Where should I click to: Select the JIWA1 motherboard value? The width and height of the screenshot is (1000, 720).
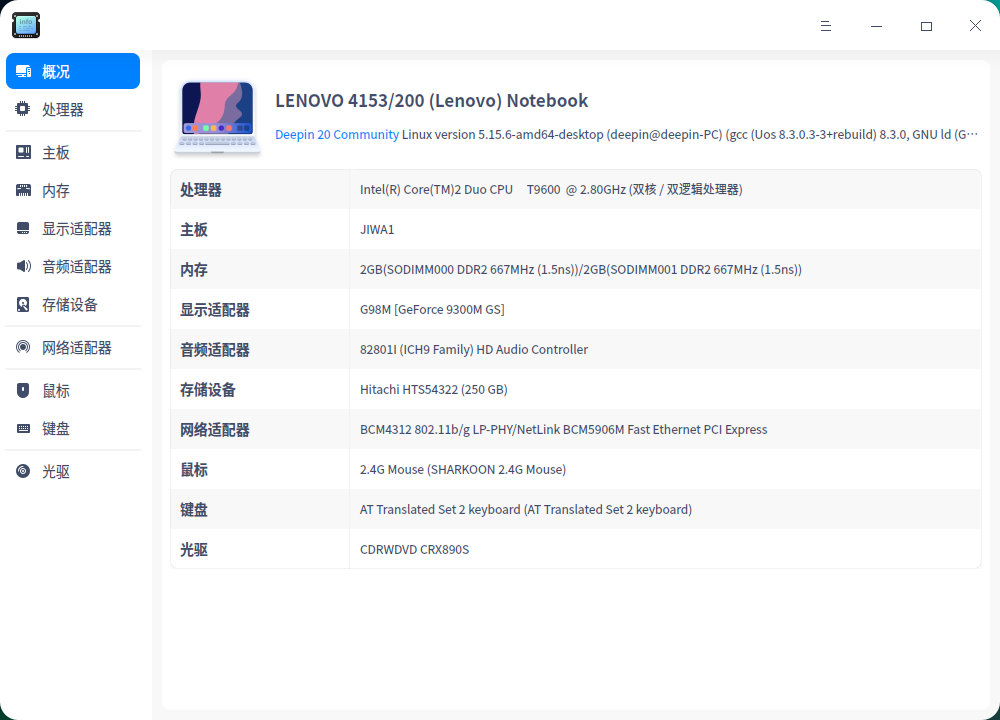pyautogui.click(x=377, y=230)
